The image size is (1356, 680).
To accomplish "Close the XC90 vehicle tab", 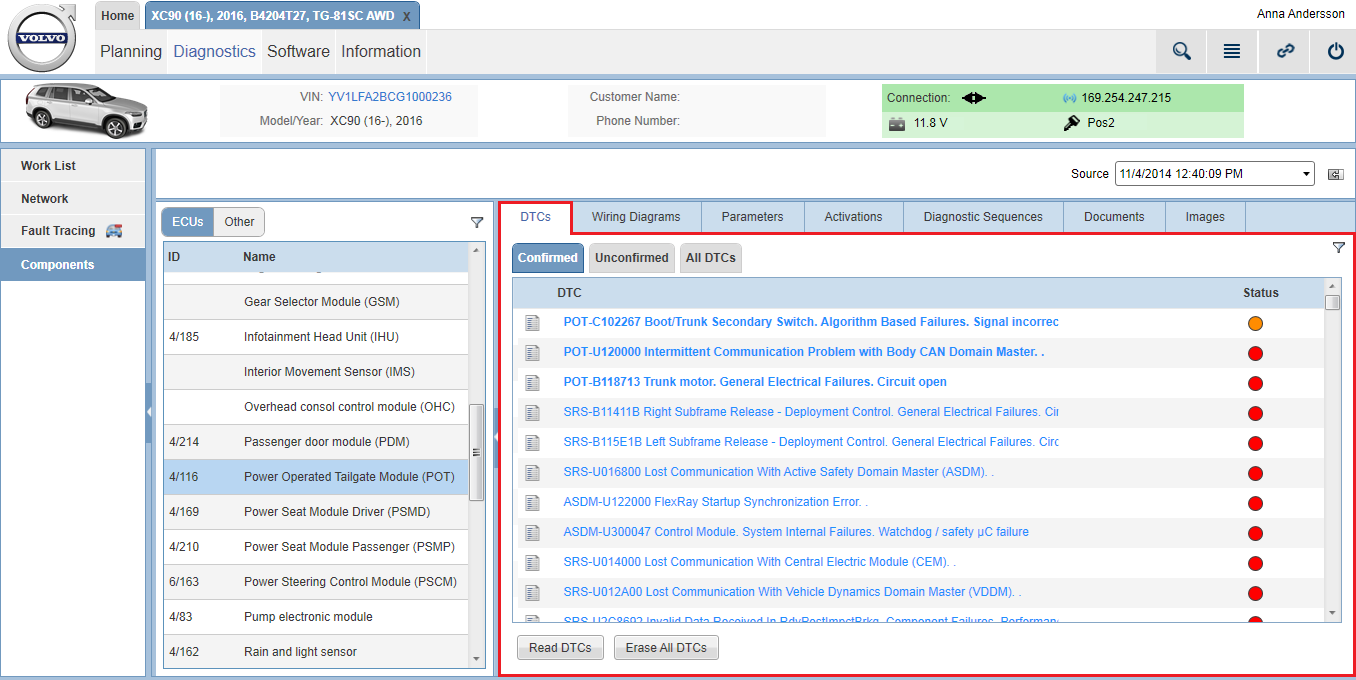I will click(x=406, y=16).
